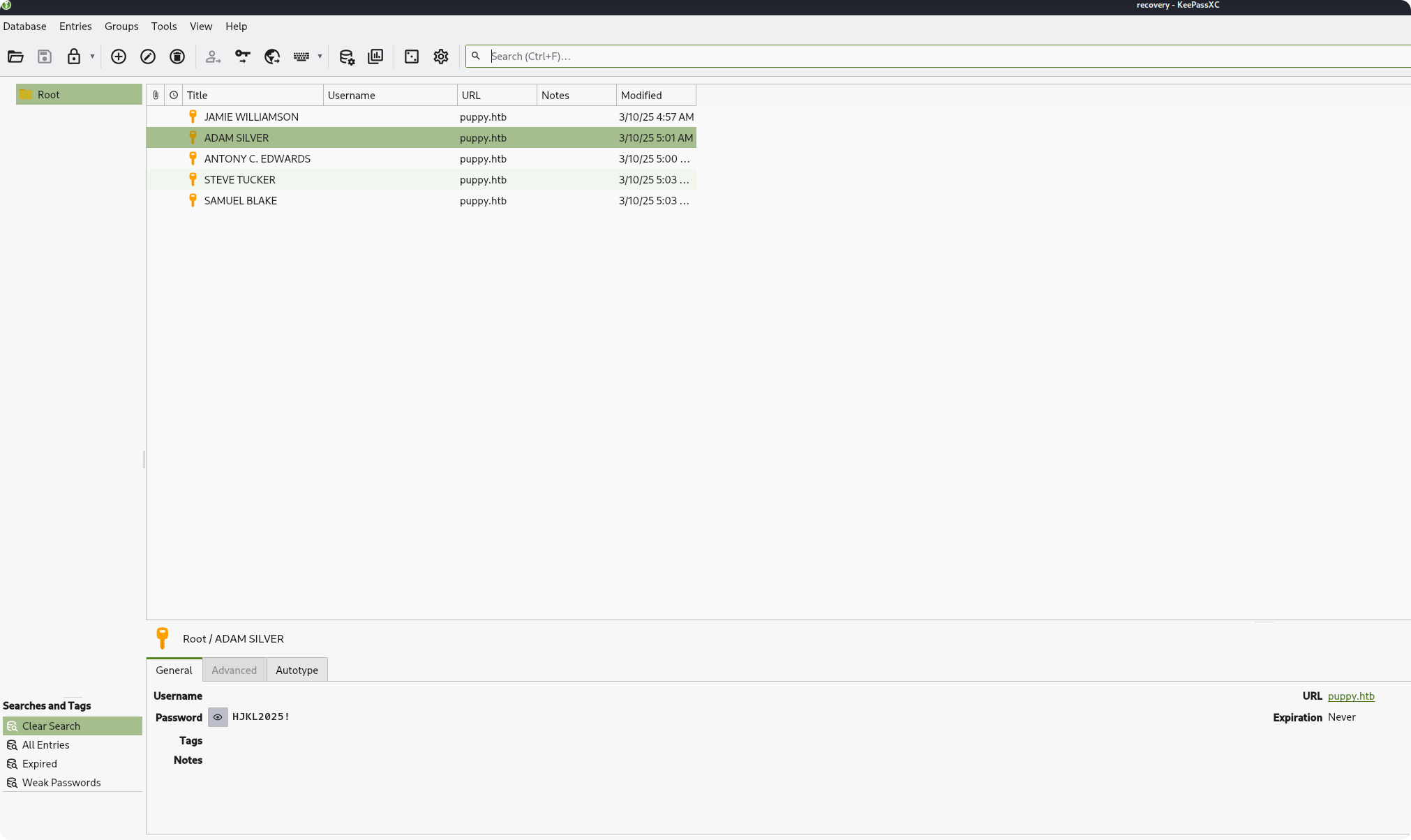Viewport: 1411px width, 840px height.
Task: Open the View menu
Action: 201,27
